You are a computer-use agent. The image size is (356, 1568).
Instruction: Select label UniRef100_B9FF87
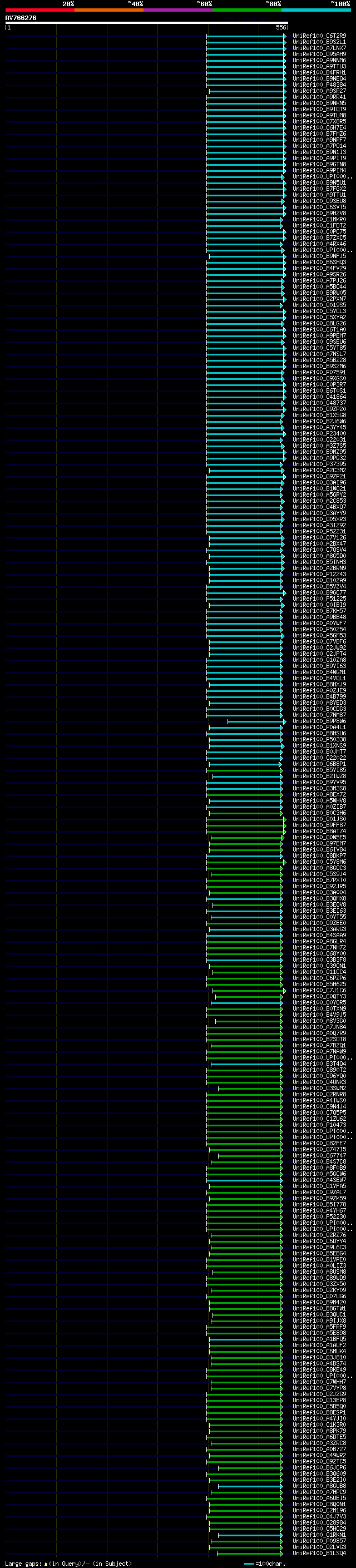pyautogui.click(x=319, y=825)
